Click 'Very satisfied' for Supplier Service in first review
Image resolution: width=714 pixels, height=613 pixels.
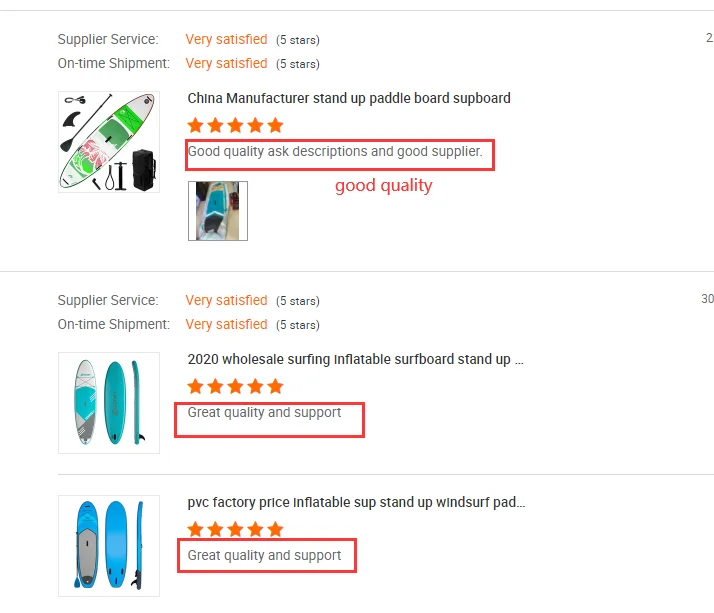[226, 39]
